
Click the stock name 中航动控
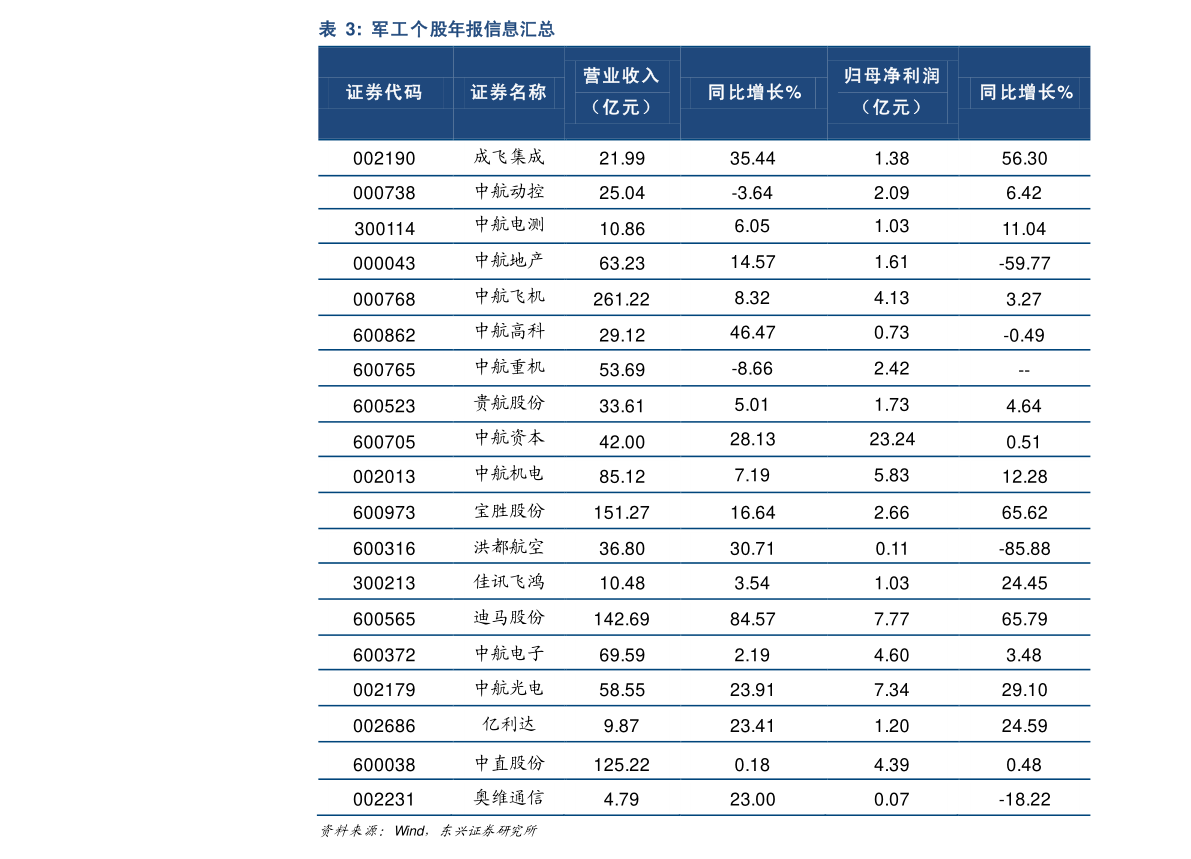point(509,191)
